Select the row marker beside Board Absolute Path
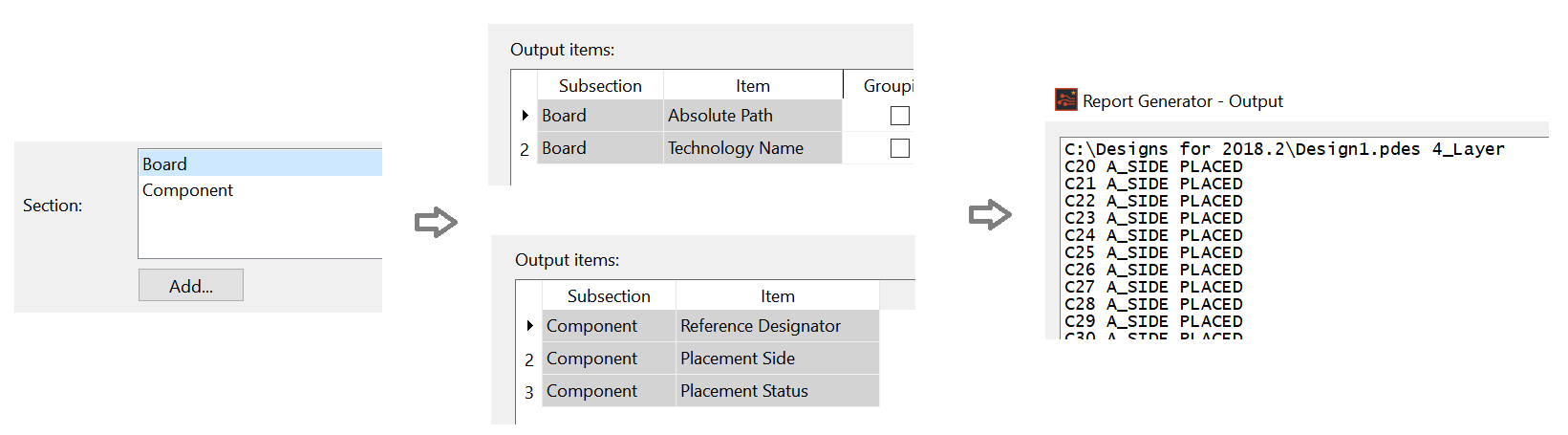This screenshot has height=435, width=1568. tap(525, 116)
